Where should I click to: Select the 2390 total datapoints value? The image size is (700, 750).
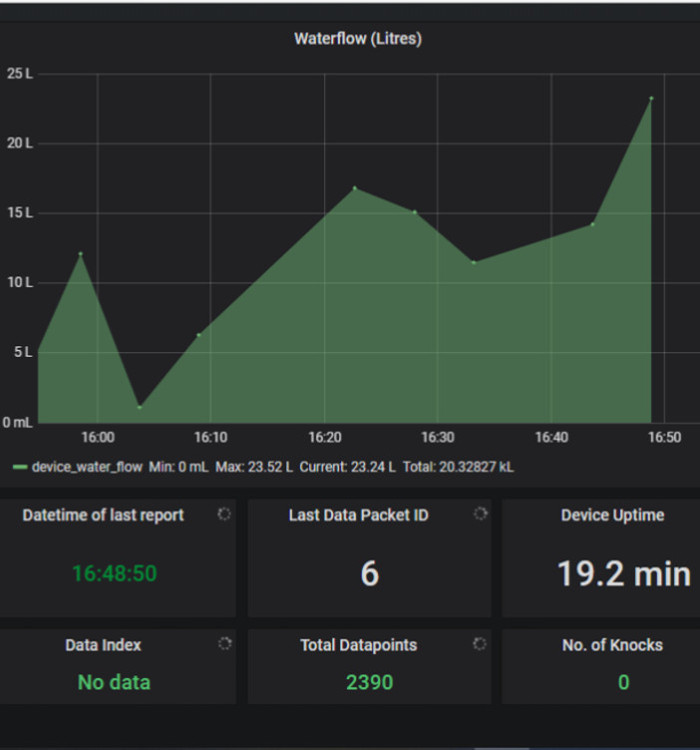pos(369,683)
